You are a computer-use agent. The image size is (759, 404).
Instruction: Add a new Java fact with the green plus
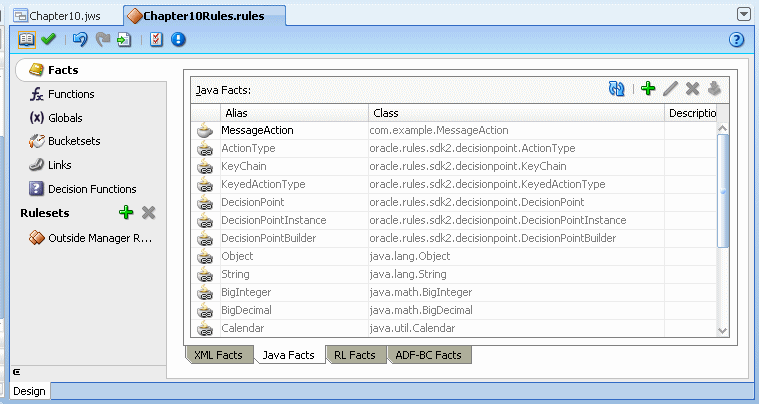click(648, 89)
